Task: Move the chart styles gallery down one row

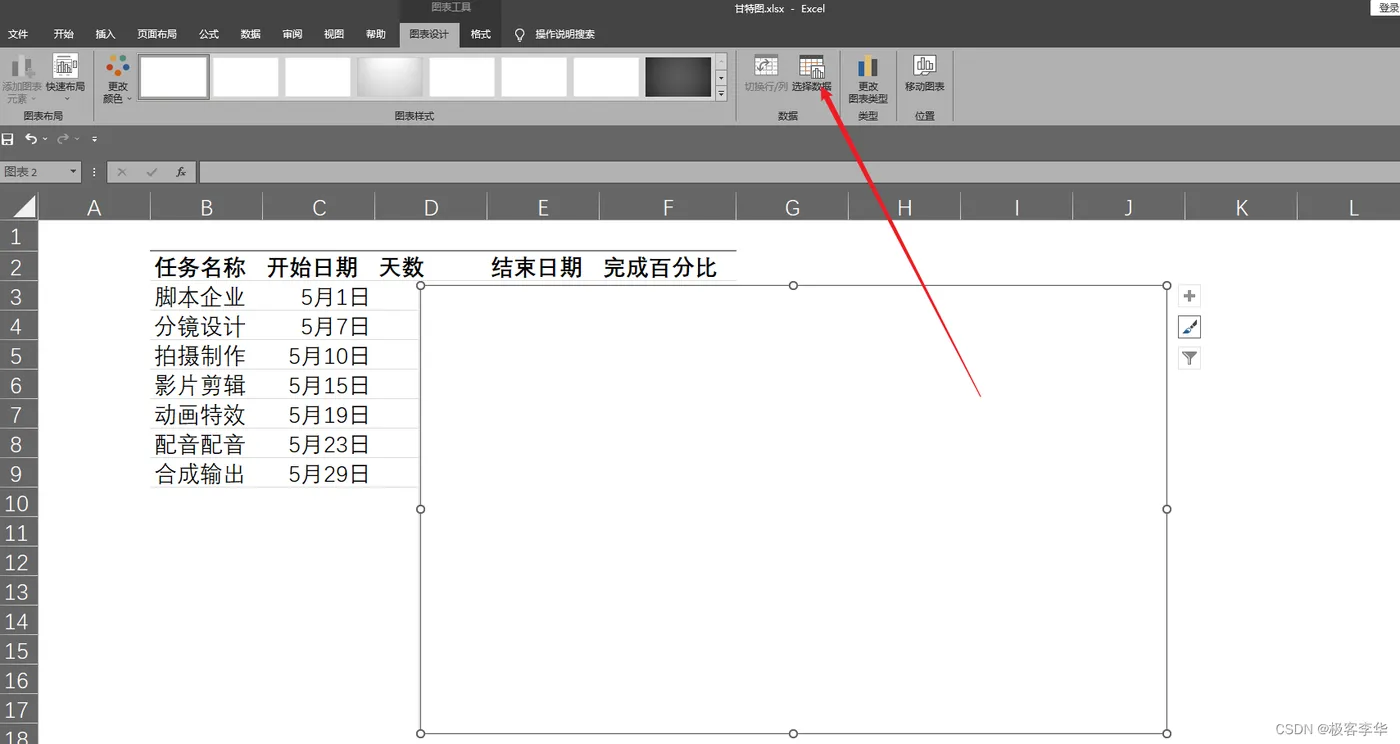Action: point(722,77)
